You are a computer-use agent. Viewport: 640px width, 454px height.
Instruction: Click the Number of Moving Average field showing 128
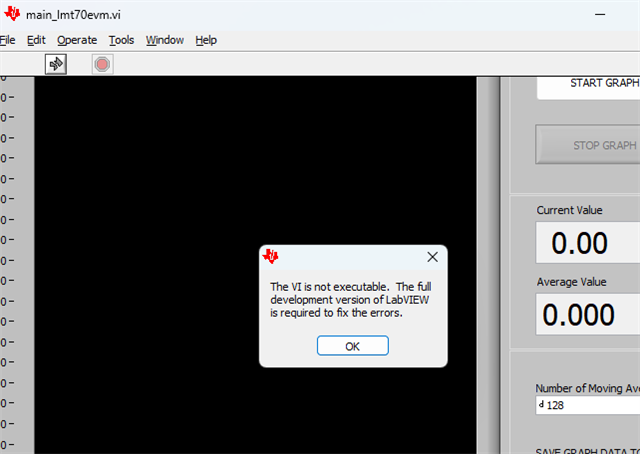click(588, 405)
